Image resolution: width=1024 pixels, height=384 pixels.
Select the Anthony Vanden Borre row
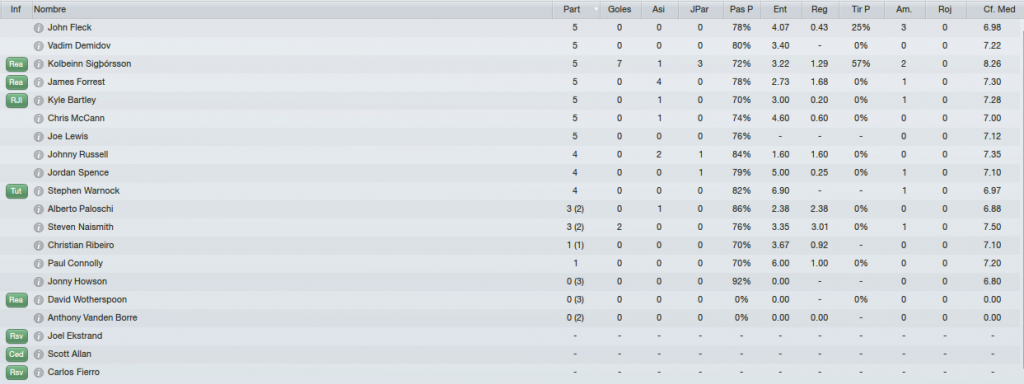(x=512, y=318)
